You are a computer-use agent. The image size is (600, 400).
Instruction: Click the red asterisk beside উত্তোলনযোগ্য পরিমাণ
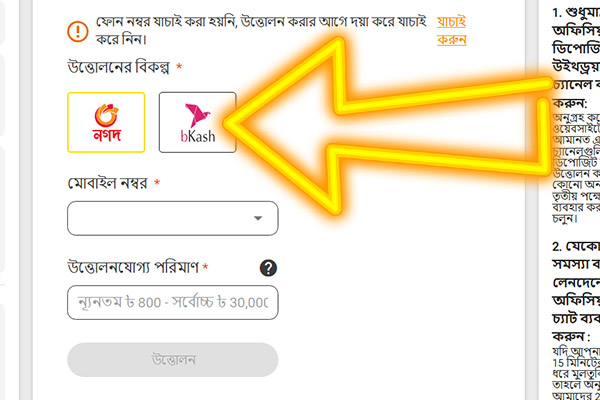pyautogui.click(x=205, y=266)
